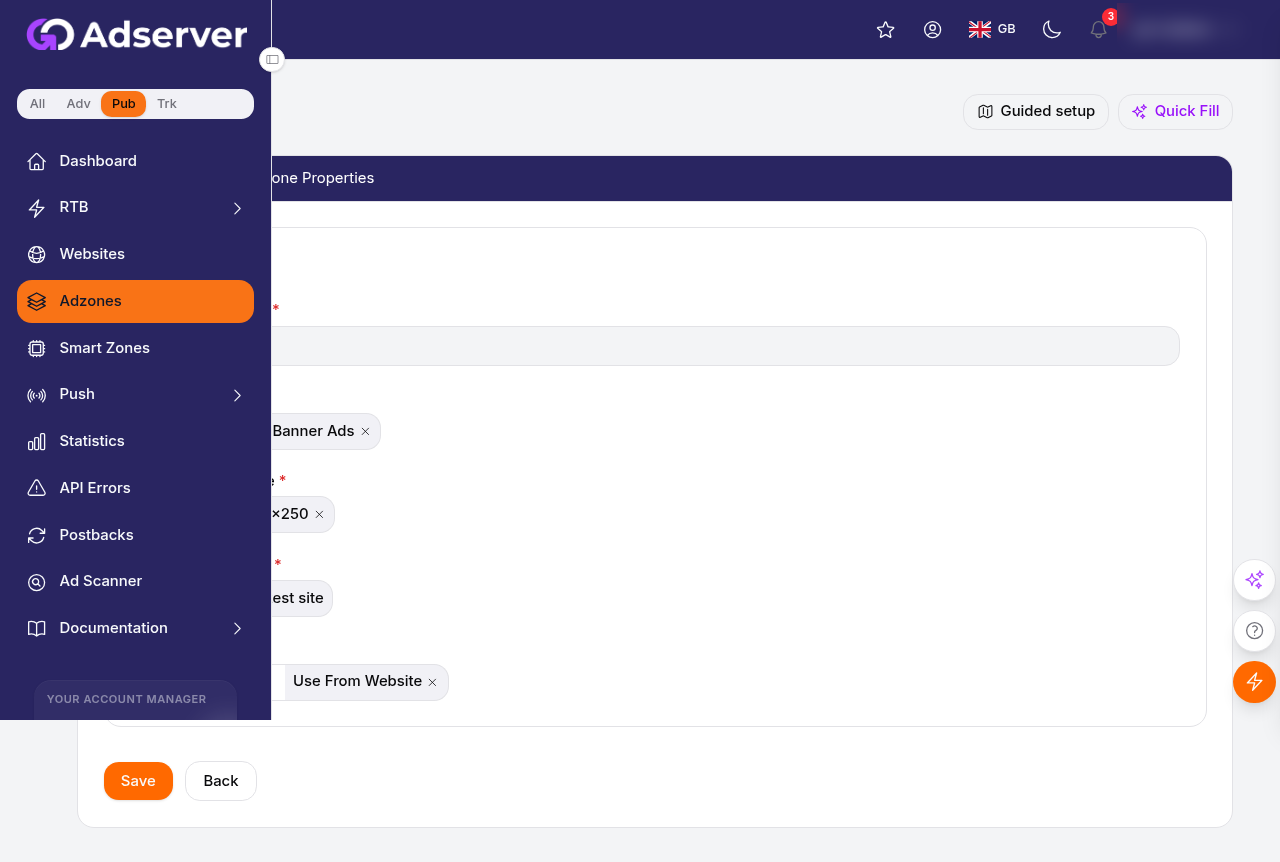The height and width of the screenshot is (862, 1280).
Task: Click the name input field
Action: (725, 346)
